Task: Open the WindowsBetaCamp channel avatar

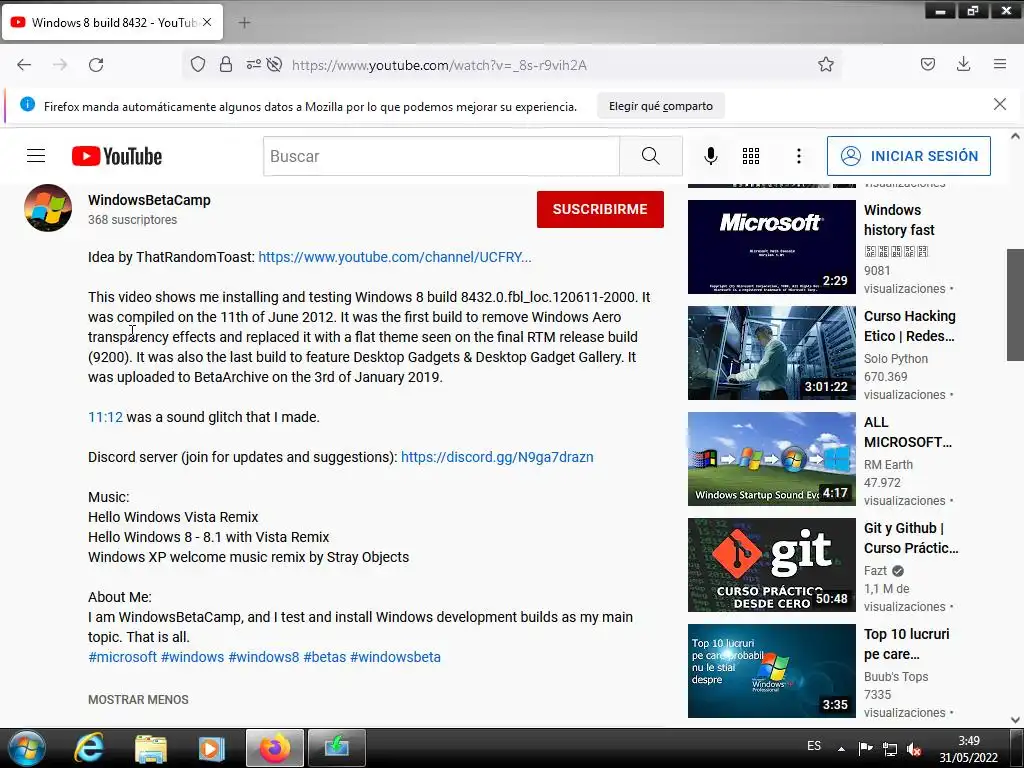Action: (48, 208)
